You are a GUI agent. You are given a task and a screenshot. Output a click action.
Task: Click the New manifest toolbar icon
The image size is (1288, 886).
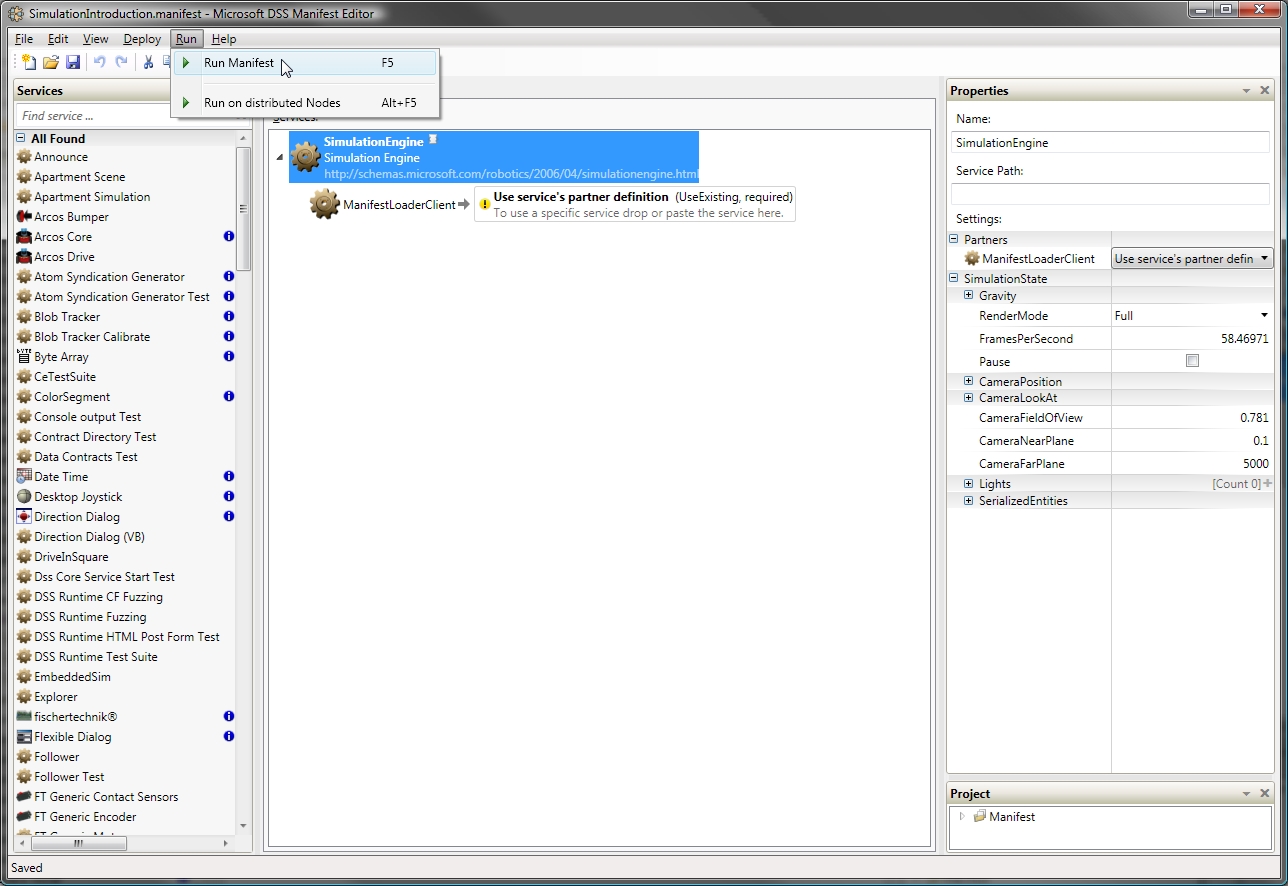pos(29,62)
